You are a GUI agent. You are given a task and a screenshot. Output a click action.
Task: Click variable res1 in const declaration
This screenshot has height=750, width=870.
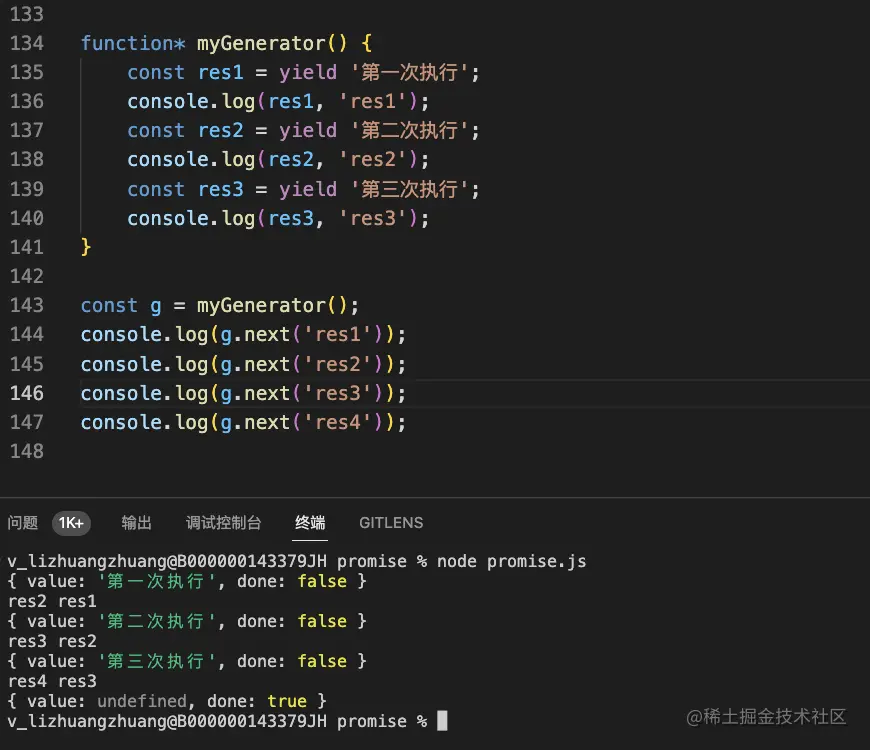[x=221, y=73]
